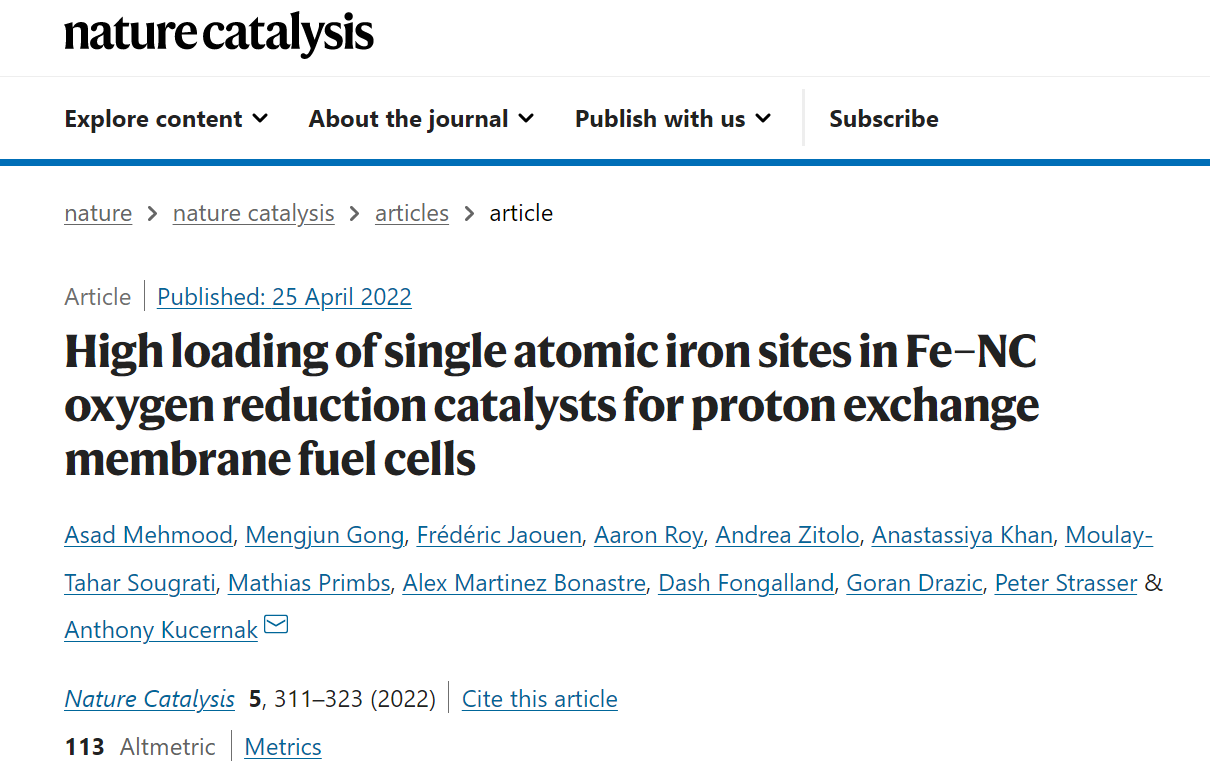The height and width of the screenshot is (783, 1210).
Task: Open the Cite this article link
Action: point(539,699)
